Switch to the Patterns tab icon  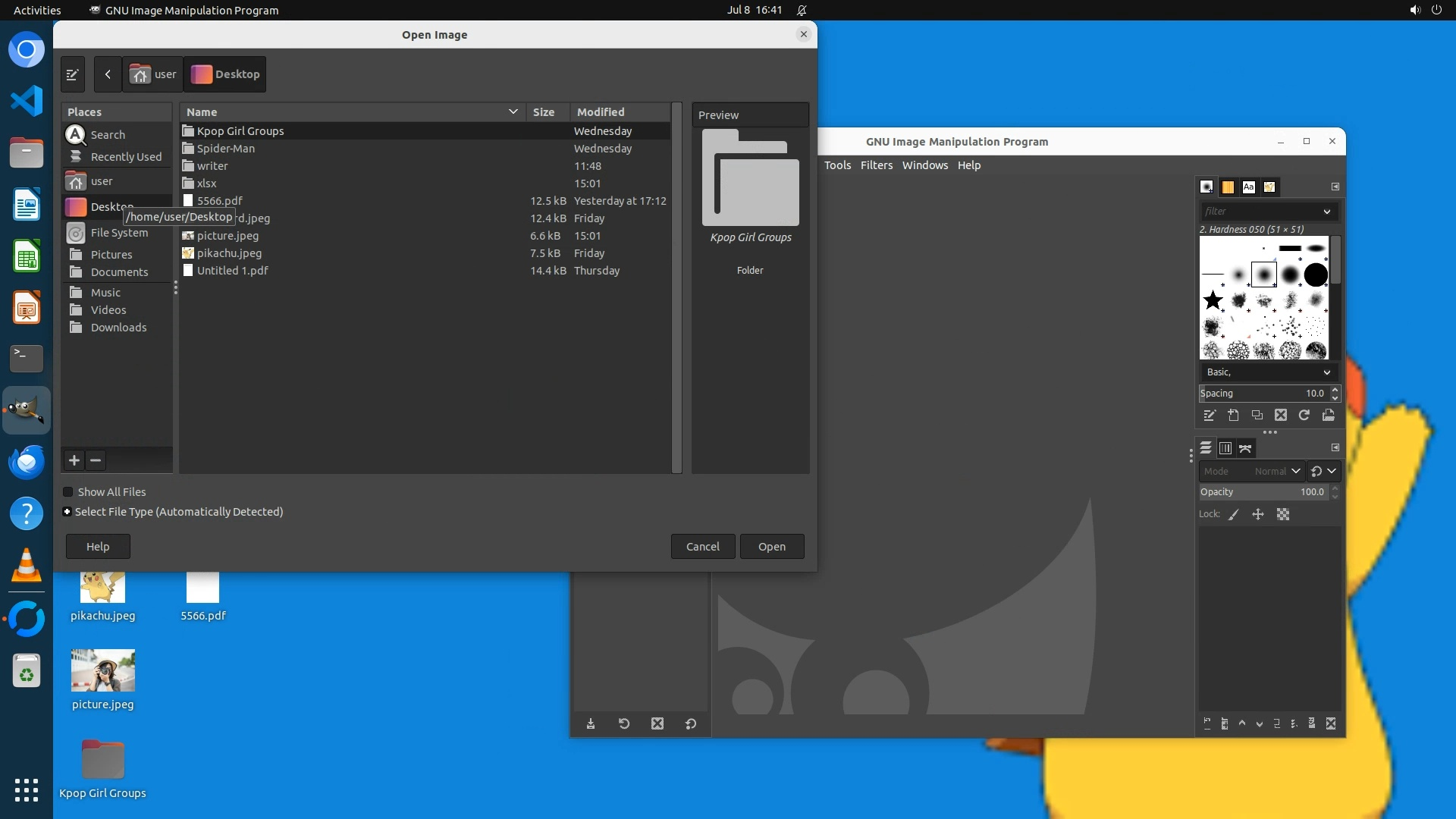click(1228, 187)
